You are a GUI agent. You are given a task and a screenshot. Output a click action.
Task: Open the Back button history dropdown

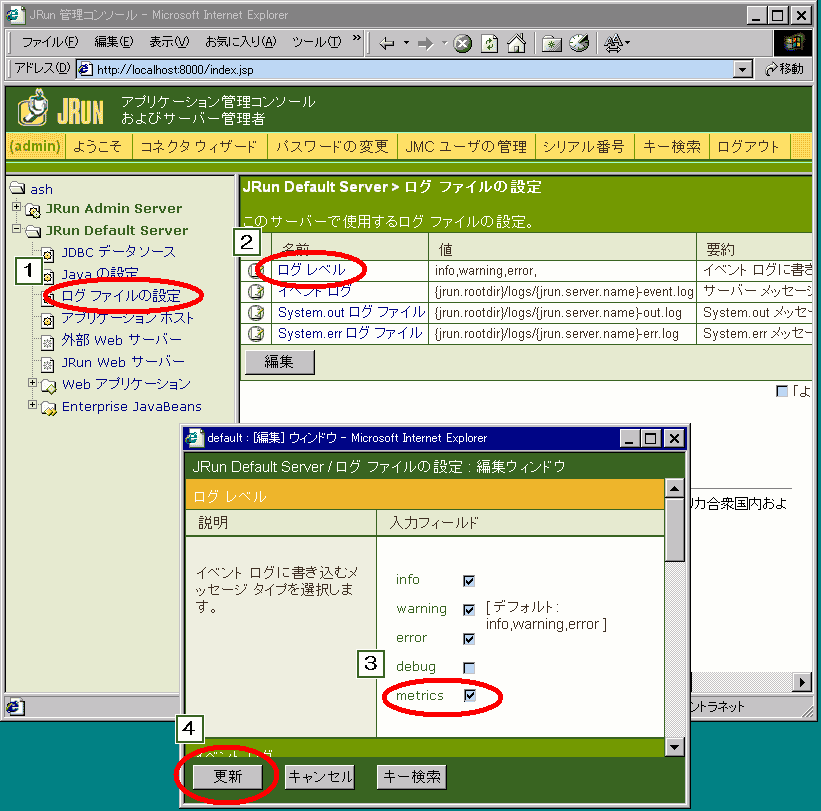(406, 43)
